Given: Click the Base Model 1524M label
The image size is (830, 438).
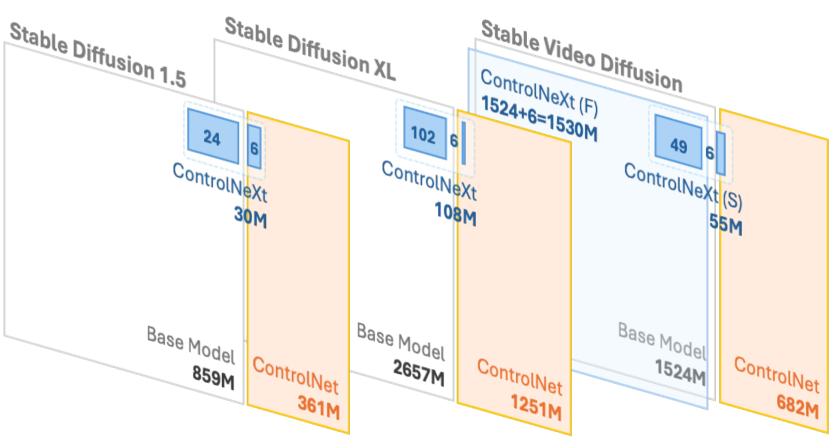Looking at the screenshot, I should pos(663,356).
